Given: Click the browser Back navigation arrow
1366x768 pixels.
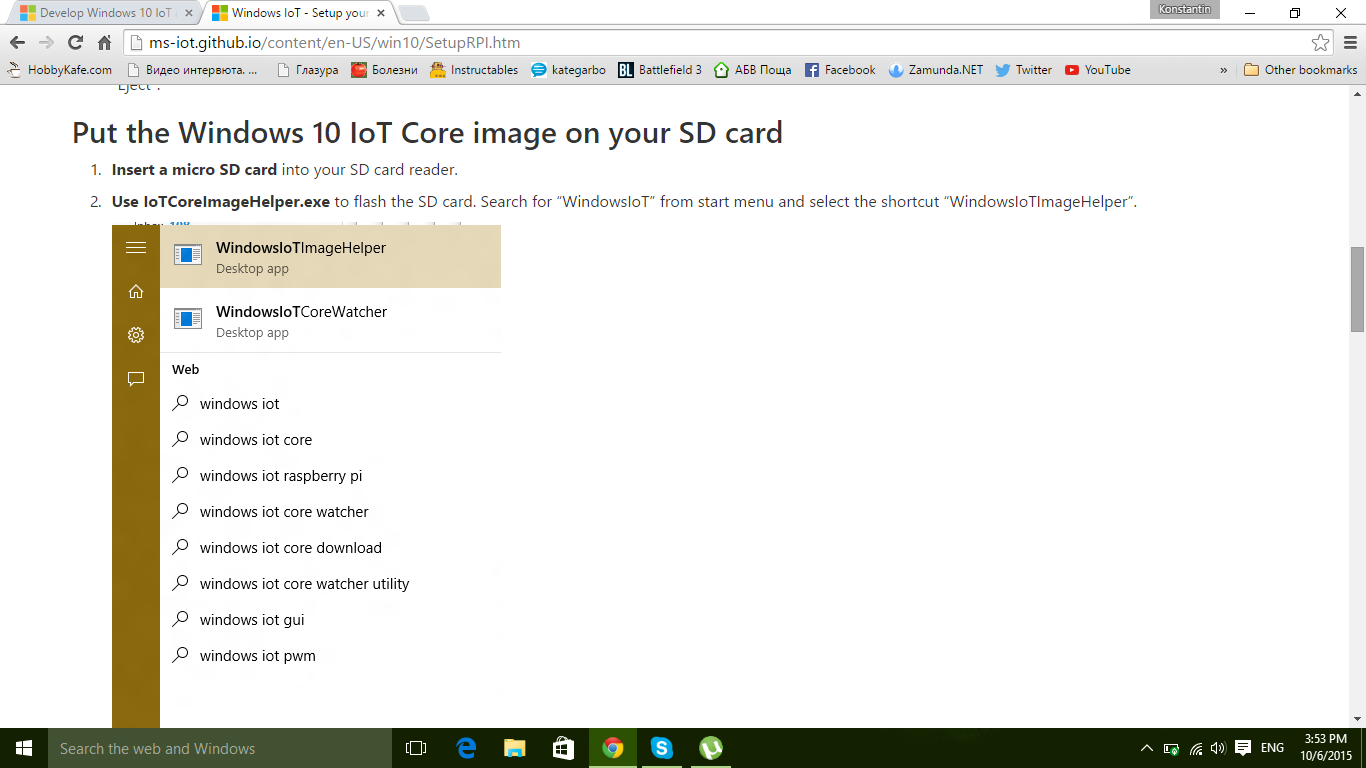Looking at the screenshot, I should (x=16, y=43).
